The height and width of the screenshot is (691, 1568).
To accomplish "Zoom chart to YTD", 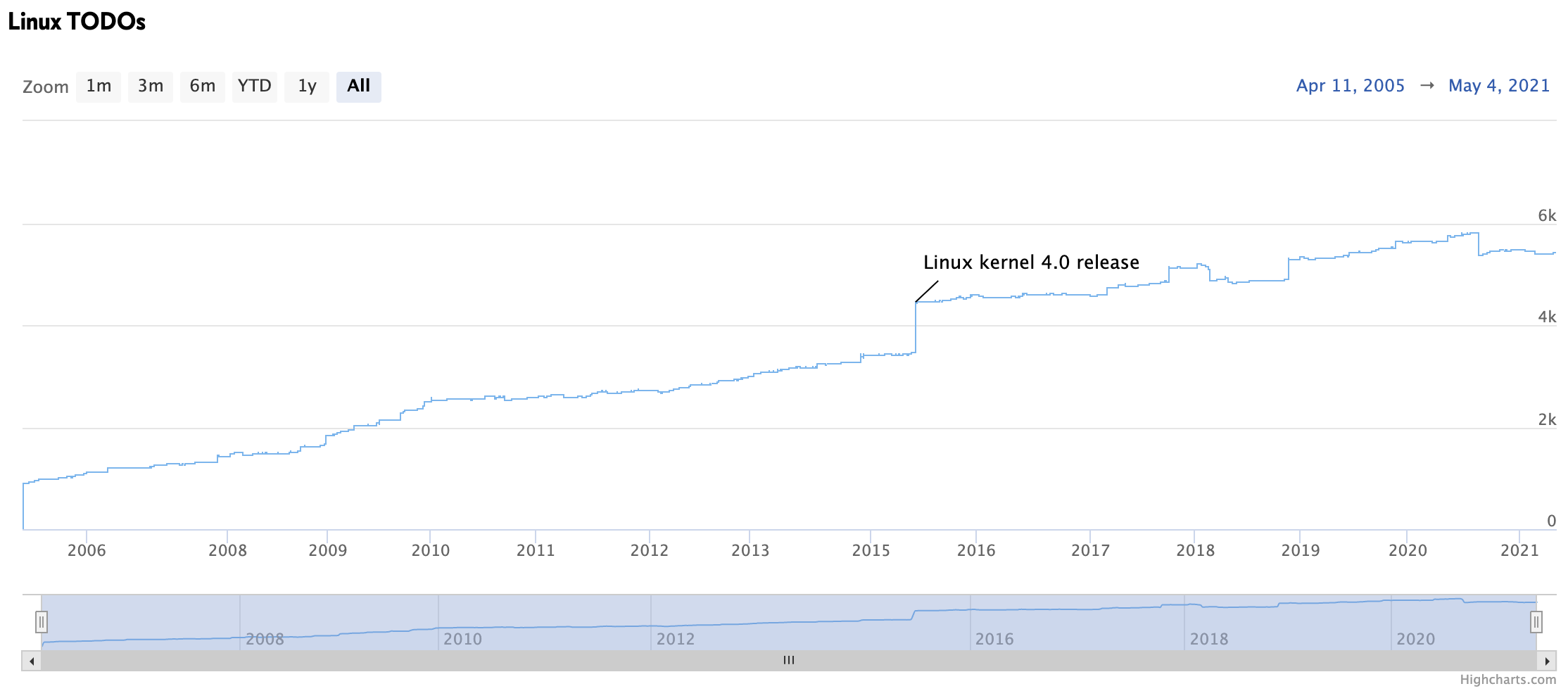I will click(x=254, y=87).
